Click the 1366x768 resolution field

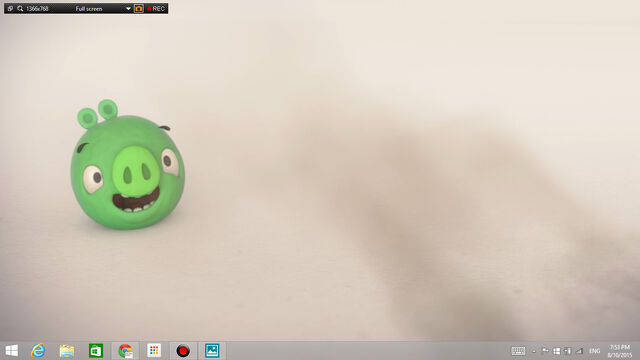tap(37, 9)
